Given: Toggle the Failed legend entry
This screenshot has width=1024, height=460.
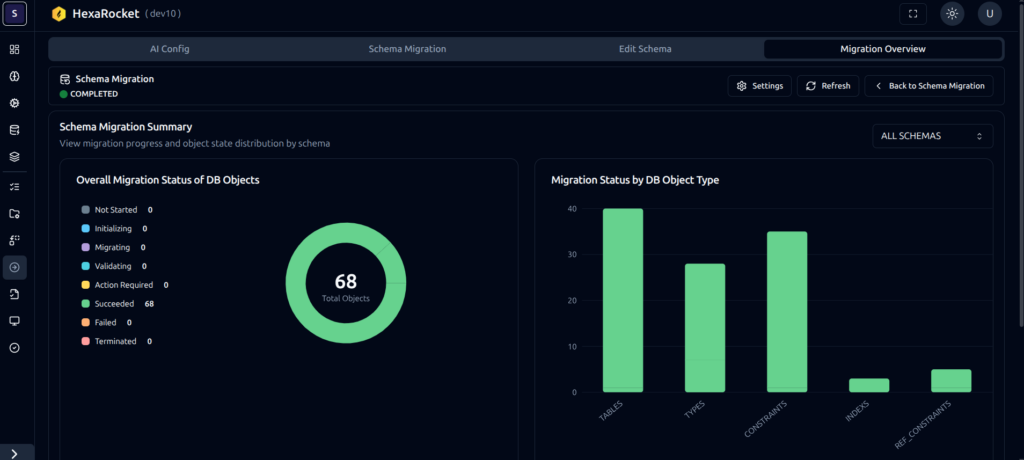Looking at the screenshot, I should tap(106, 322).
